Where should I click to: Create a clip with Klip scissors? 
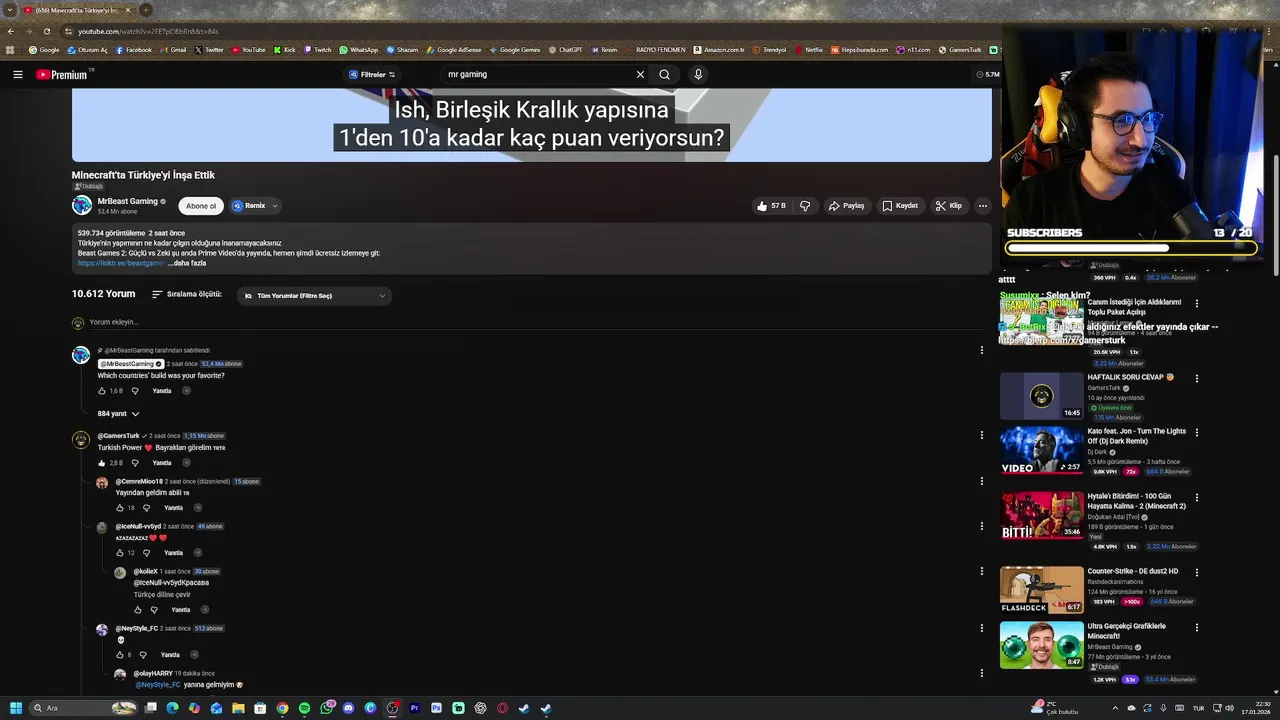tap(948, 206)
